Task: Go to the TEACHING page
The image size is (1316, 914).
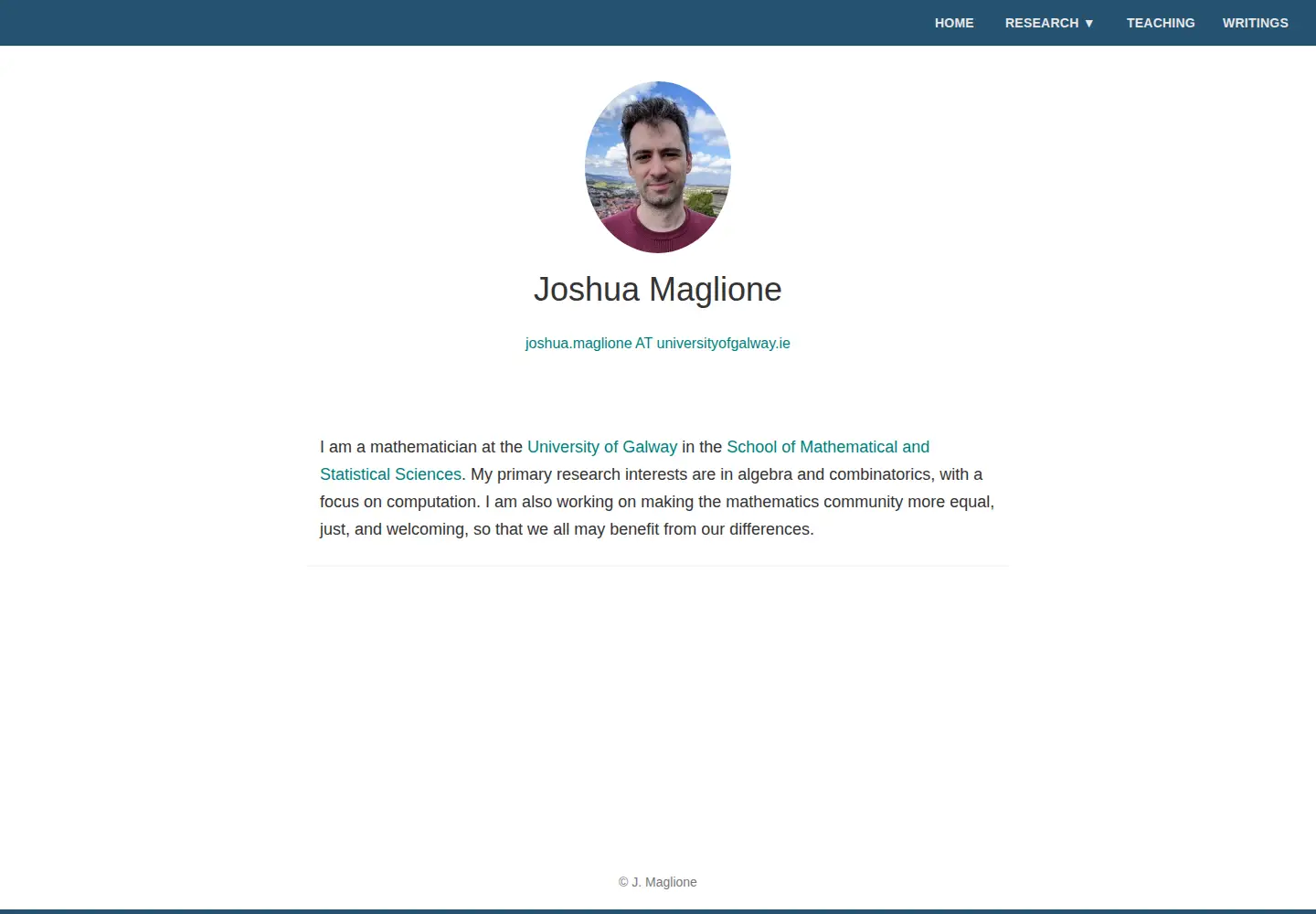Action: tap(1161, 23)
